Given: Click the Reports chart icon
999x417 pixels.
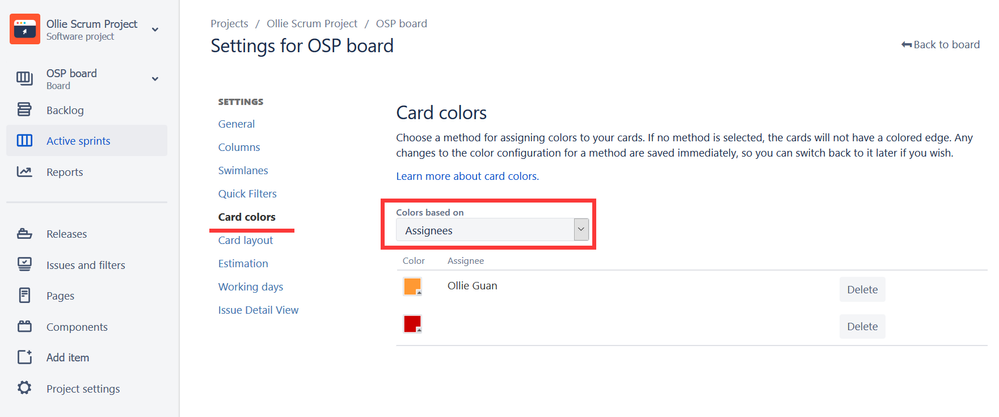Looking at the screenshot, I should pyautogui.click(x=25, y=172).
